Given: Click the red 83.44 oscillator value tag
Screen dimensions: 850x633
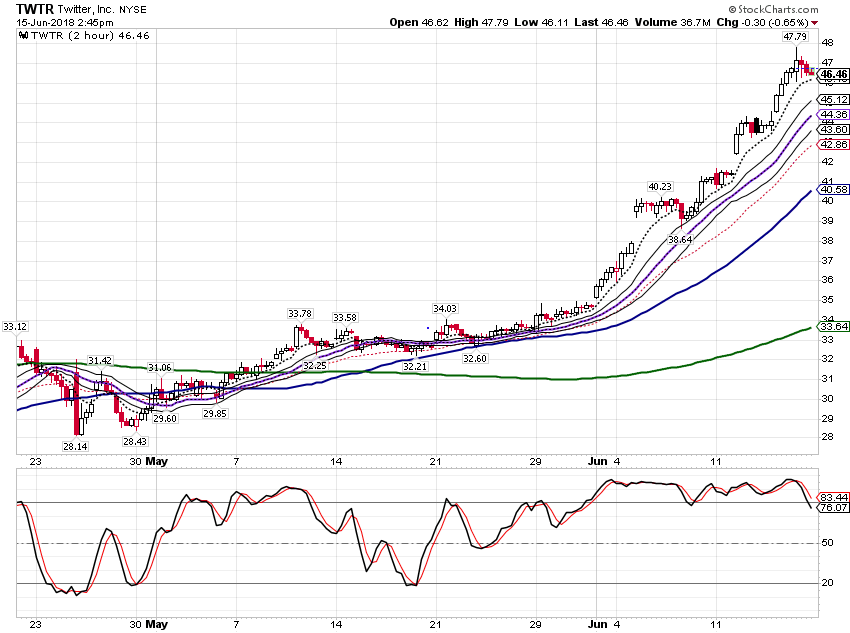Looking at the screenshot, I should coord(833,498).
